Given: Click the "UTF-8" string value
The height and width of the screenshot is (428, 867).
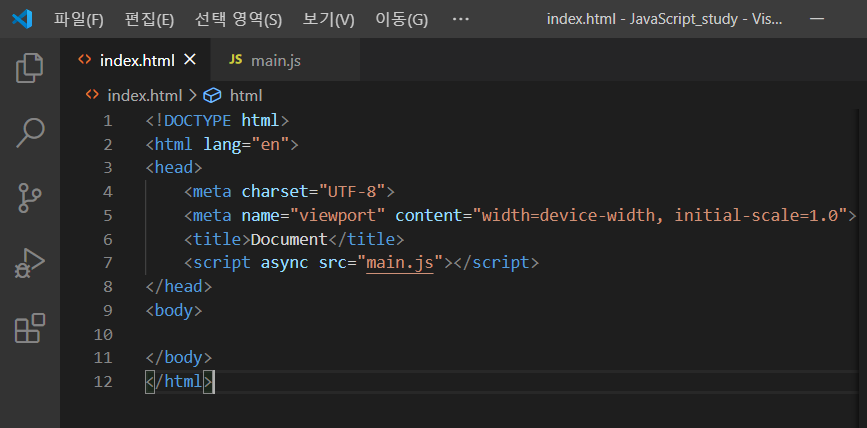Looking at the screenshot, I should [352, 192].
